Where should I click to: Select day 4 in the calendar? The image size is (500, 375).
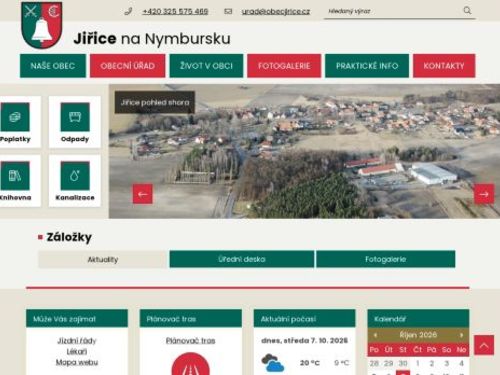[461, 363]
